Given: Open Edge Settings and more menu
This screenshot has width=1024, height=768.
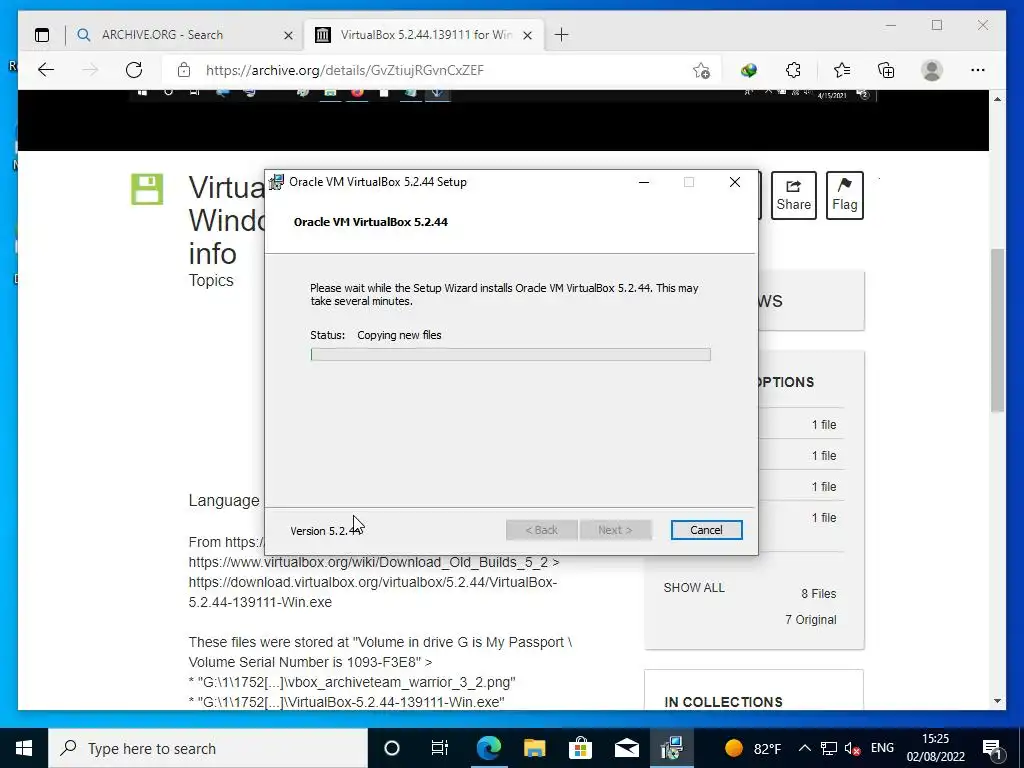Looking at the screenshot, I should 977,70.
